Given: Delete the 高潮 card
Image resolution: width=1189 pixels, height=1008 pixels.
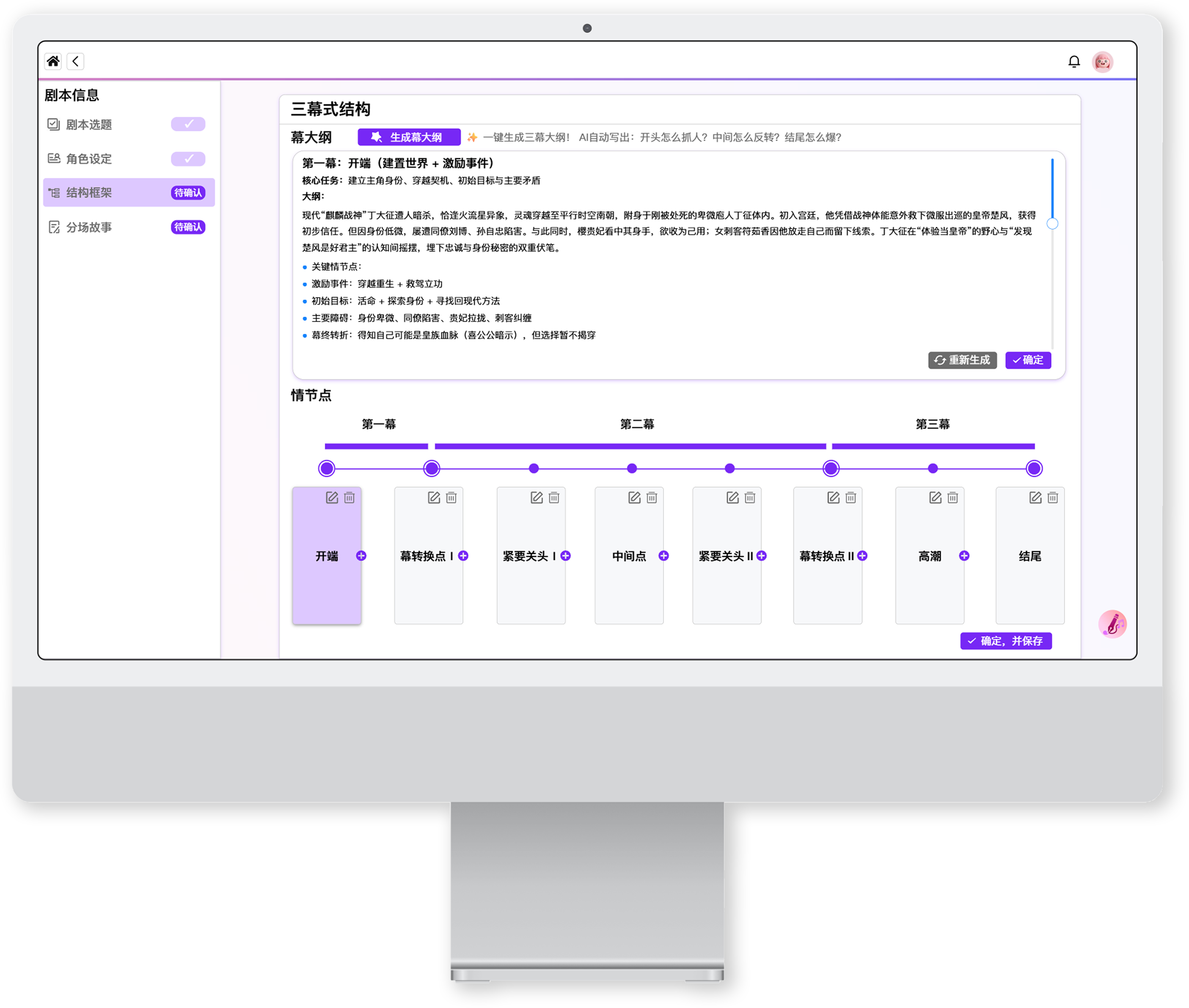Looking at the screenshot, I should 952,498.
